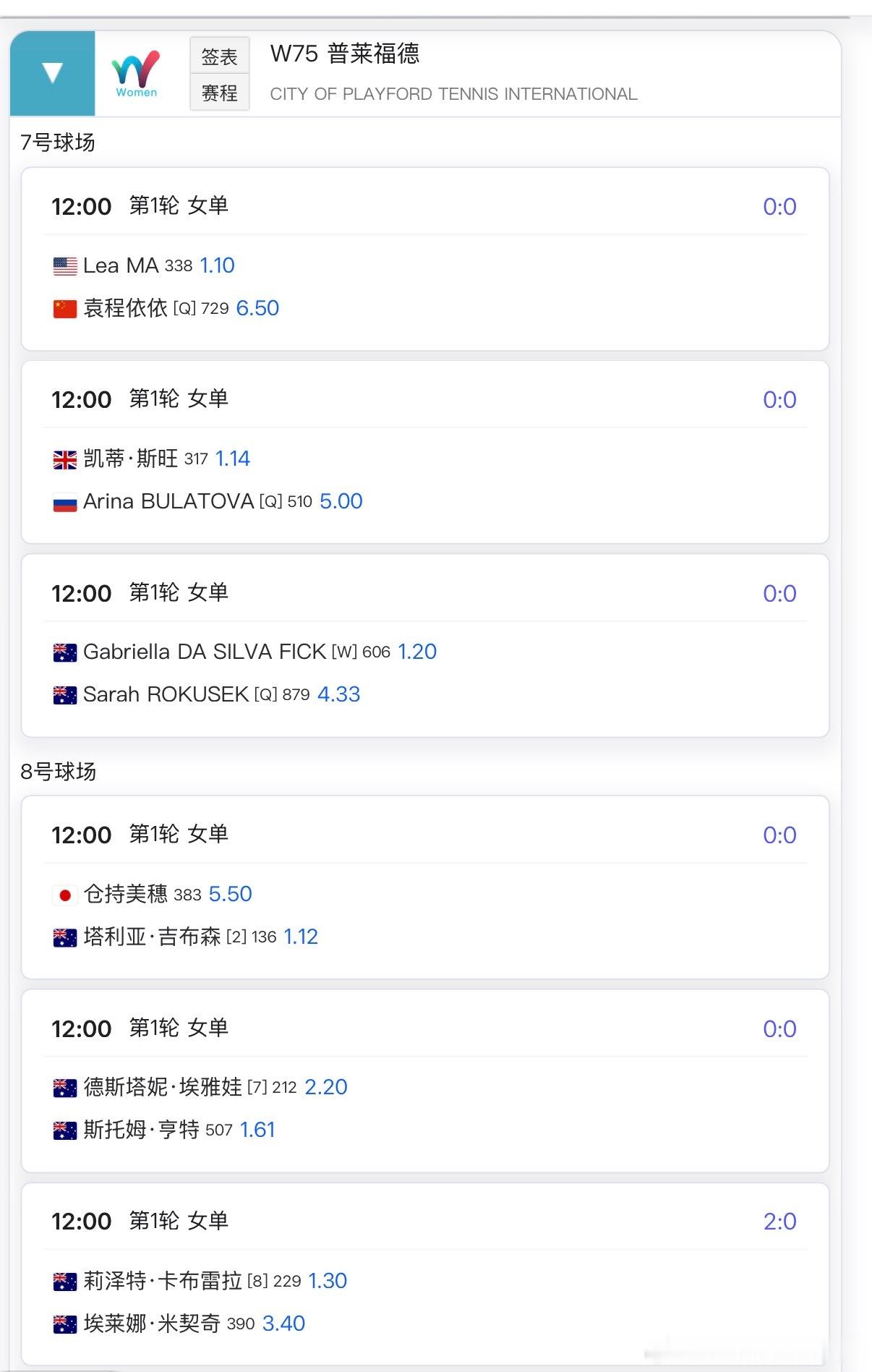The height and width of the screenshot is (1372, 872).
Task: Open the 签表 draw tab
Action: (219, 56)
